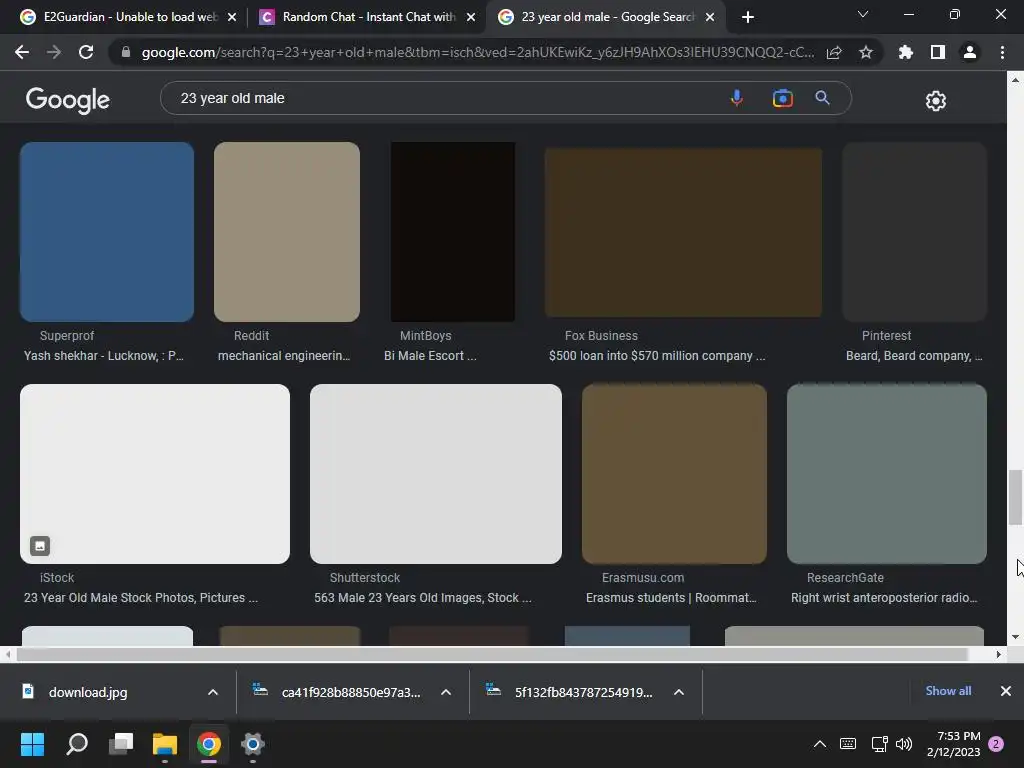Image resolution: width=1024 pixels, height=768 pixels.
Task: Click the licensable badge on the iStock image
Action: click(40, 546)
